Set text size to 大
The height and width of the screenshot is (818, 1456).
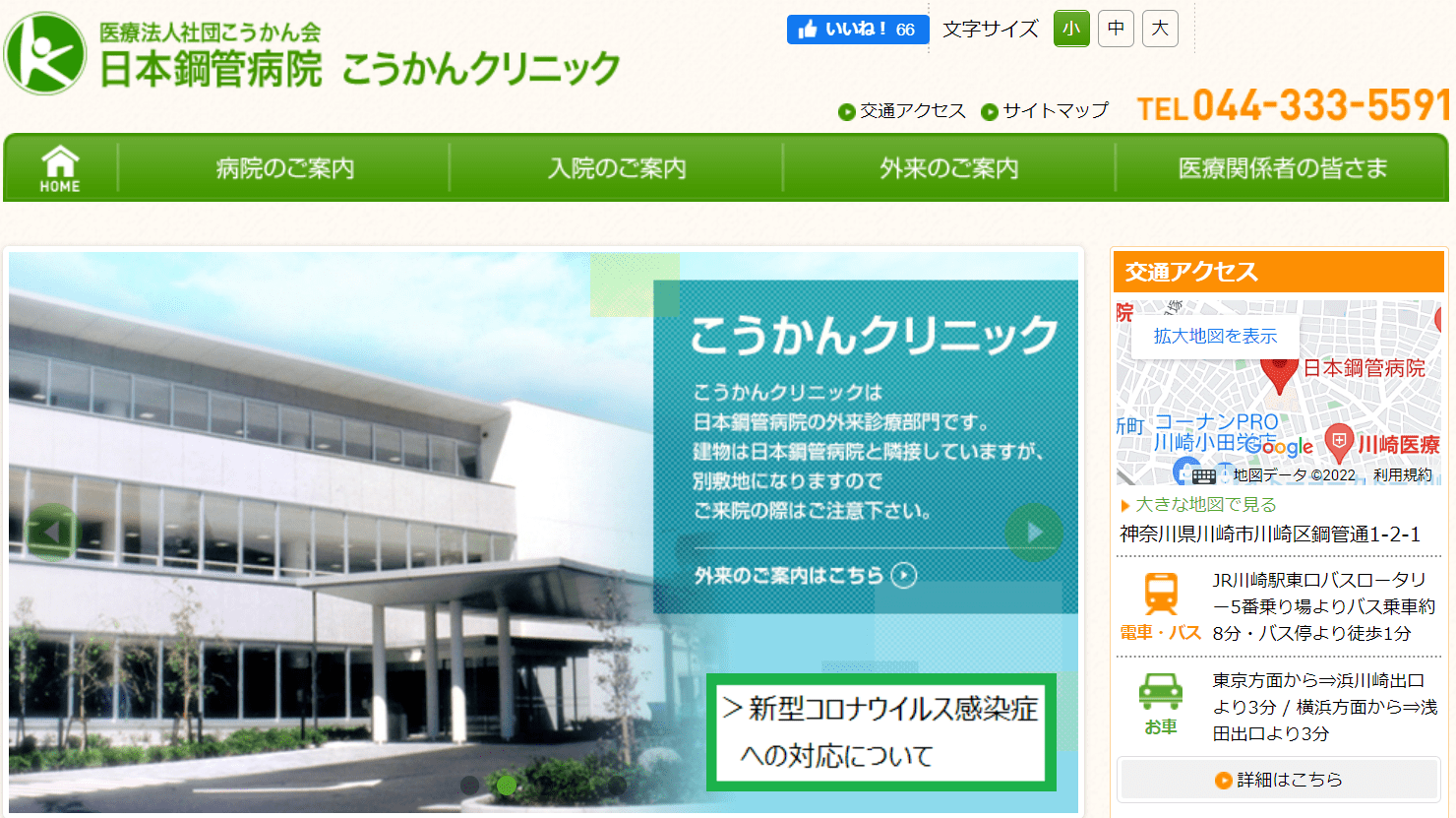pos(1160,29)
